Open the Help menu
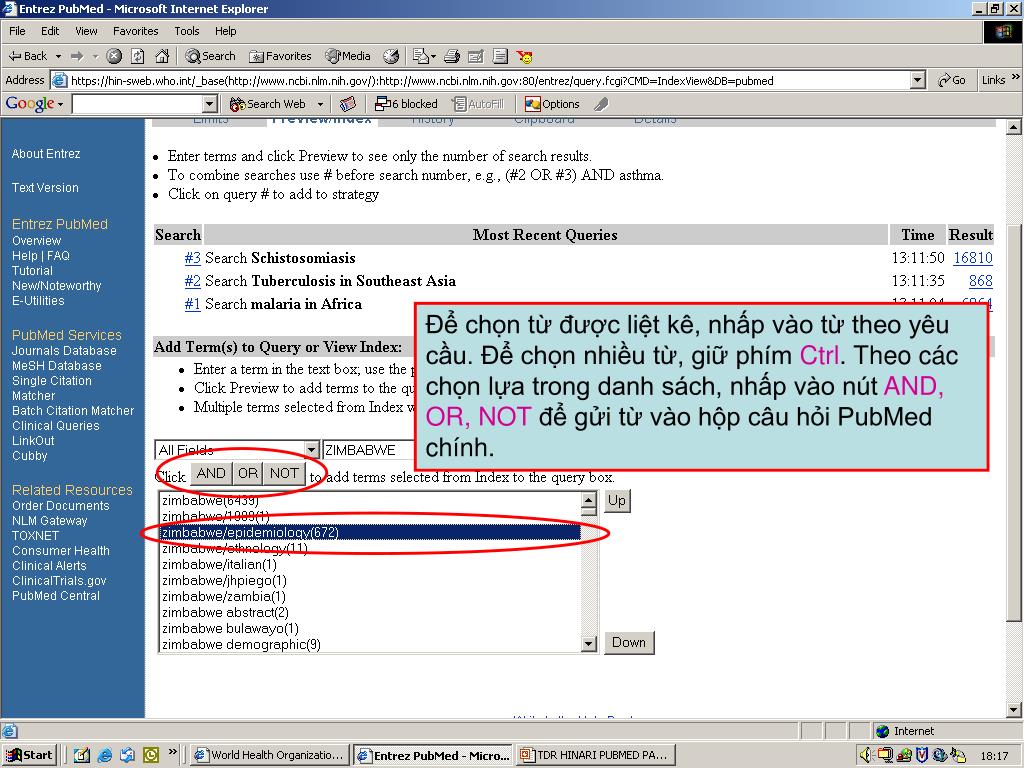 [225, 31]
